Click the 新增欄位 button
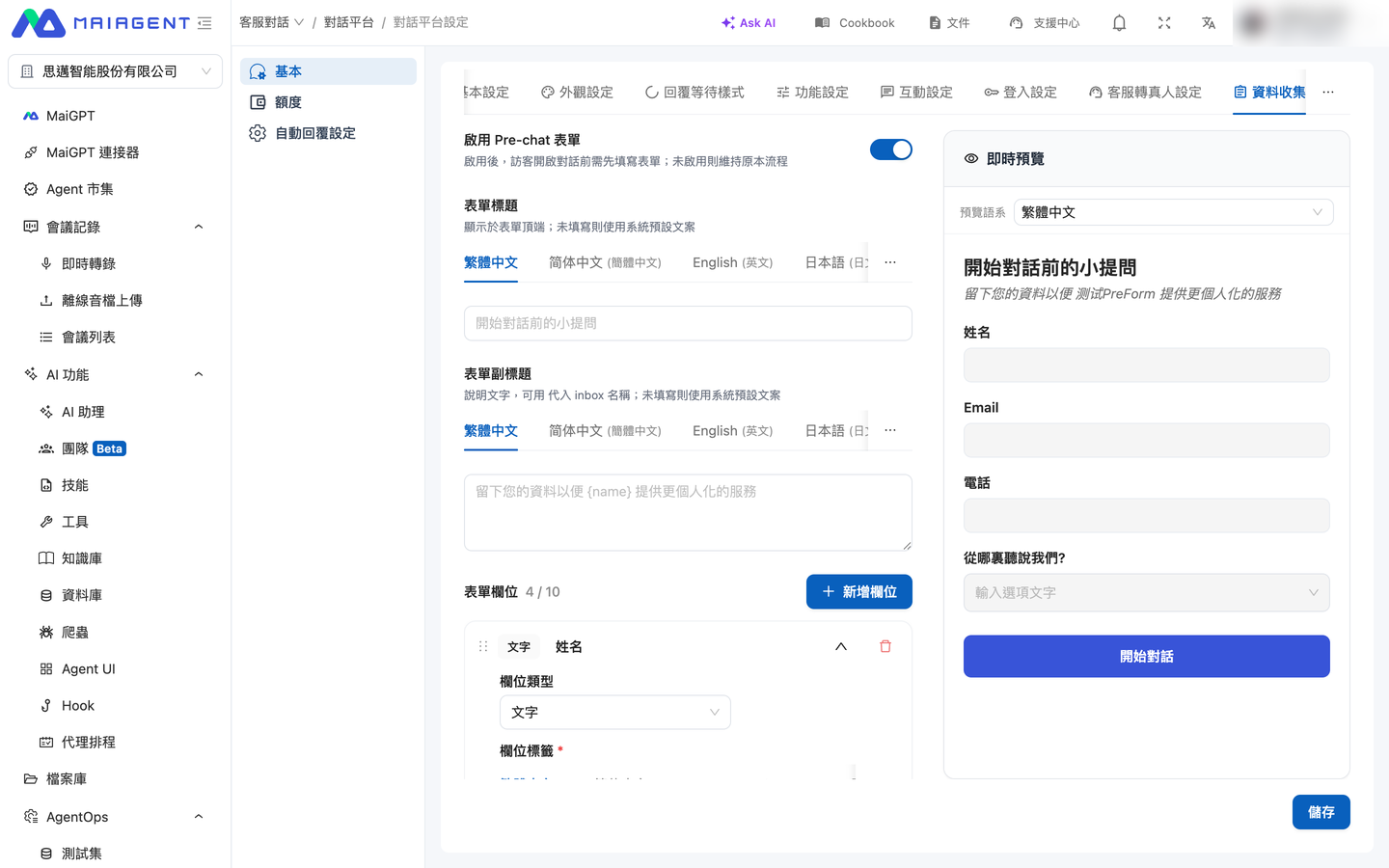This screenshot has height=868, width=1389. tap(859, 592)
